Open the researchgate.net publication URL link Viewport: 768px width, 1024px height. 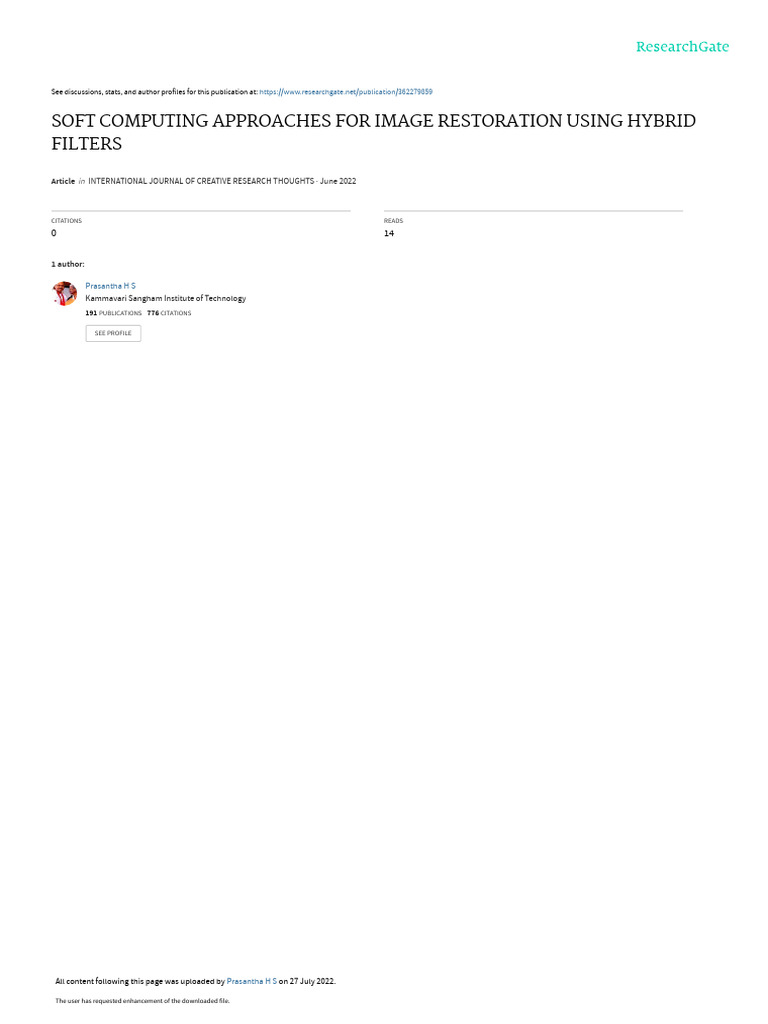(345, 92)
